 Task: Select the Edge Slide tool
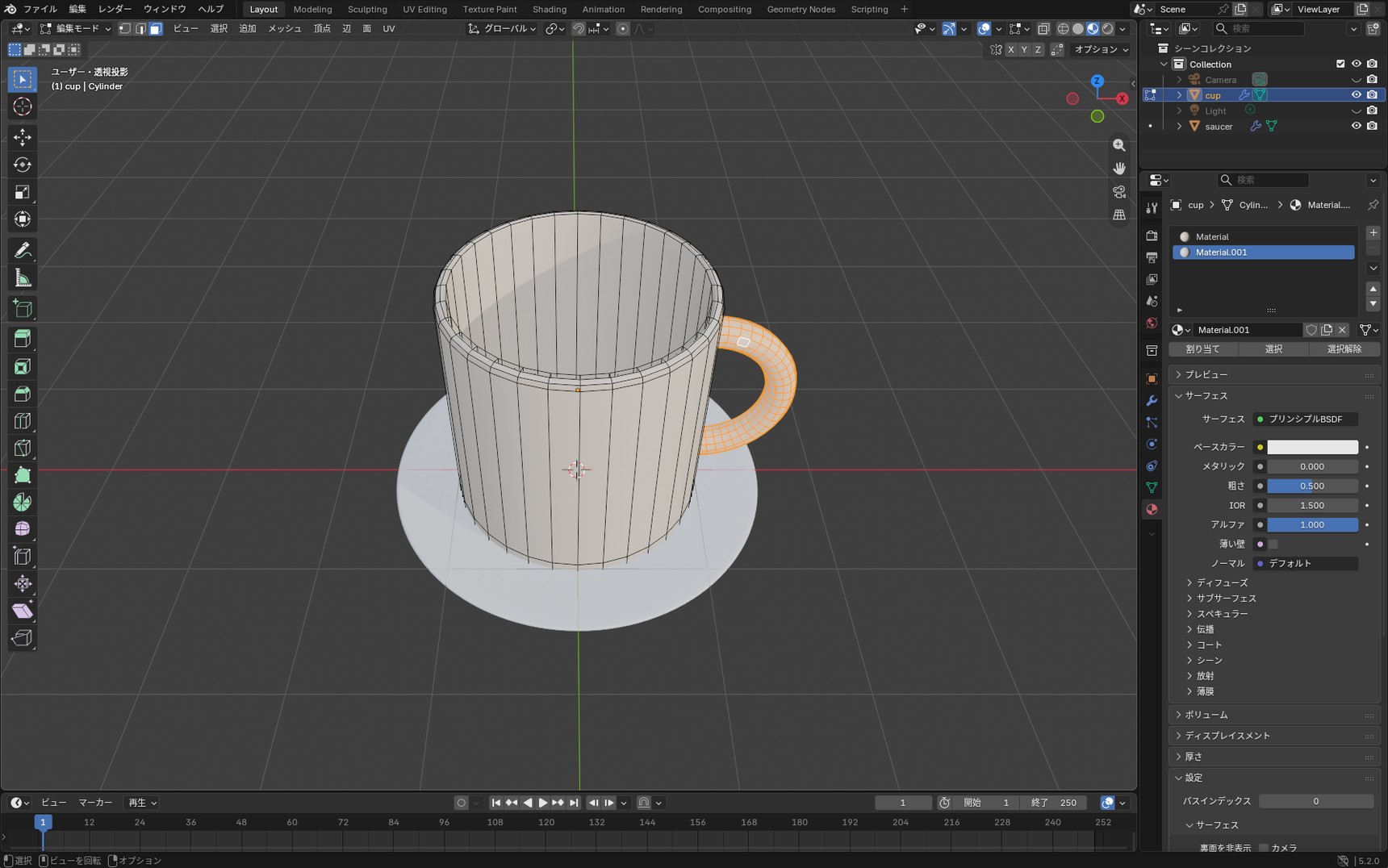click(23, 556)
